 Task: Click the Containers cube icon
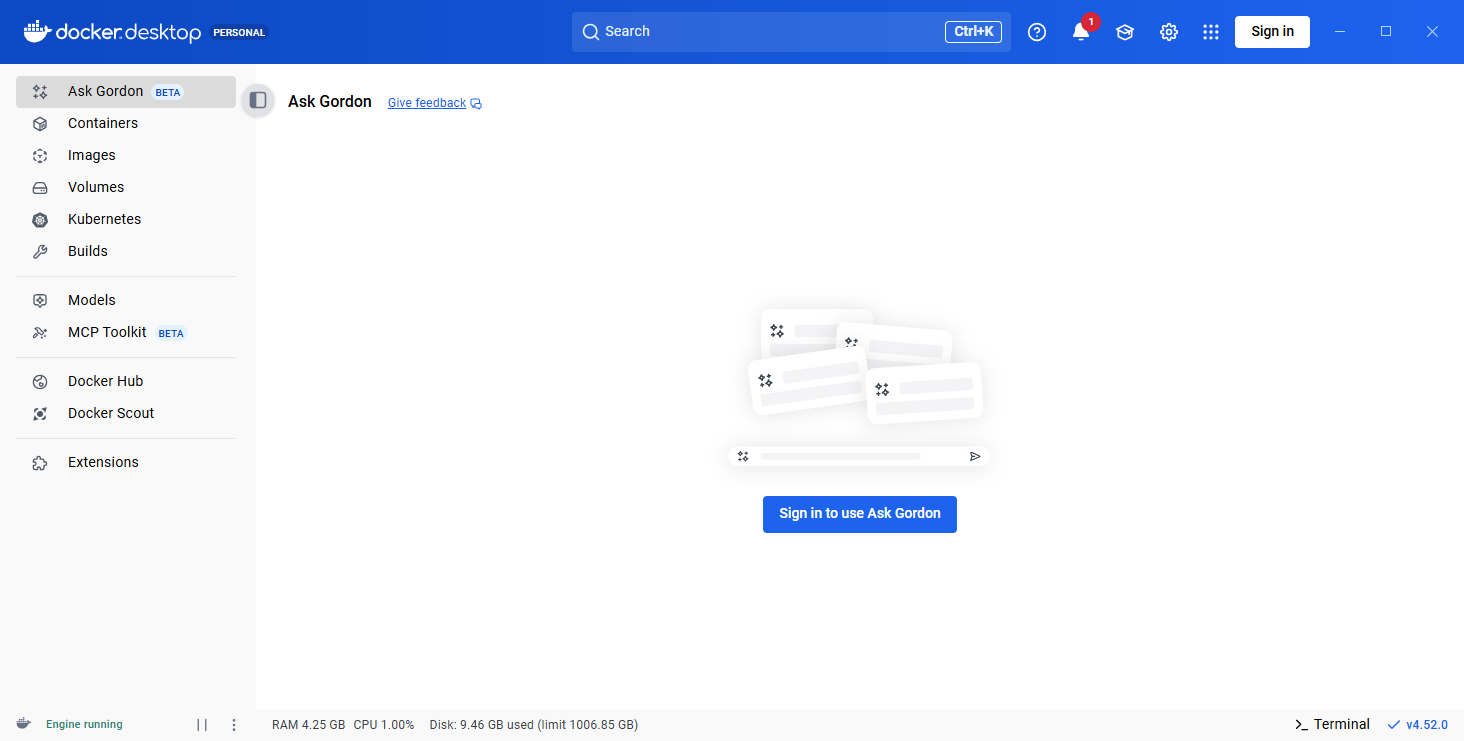click(x=40, y=124)
